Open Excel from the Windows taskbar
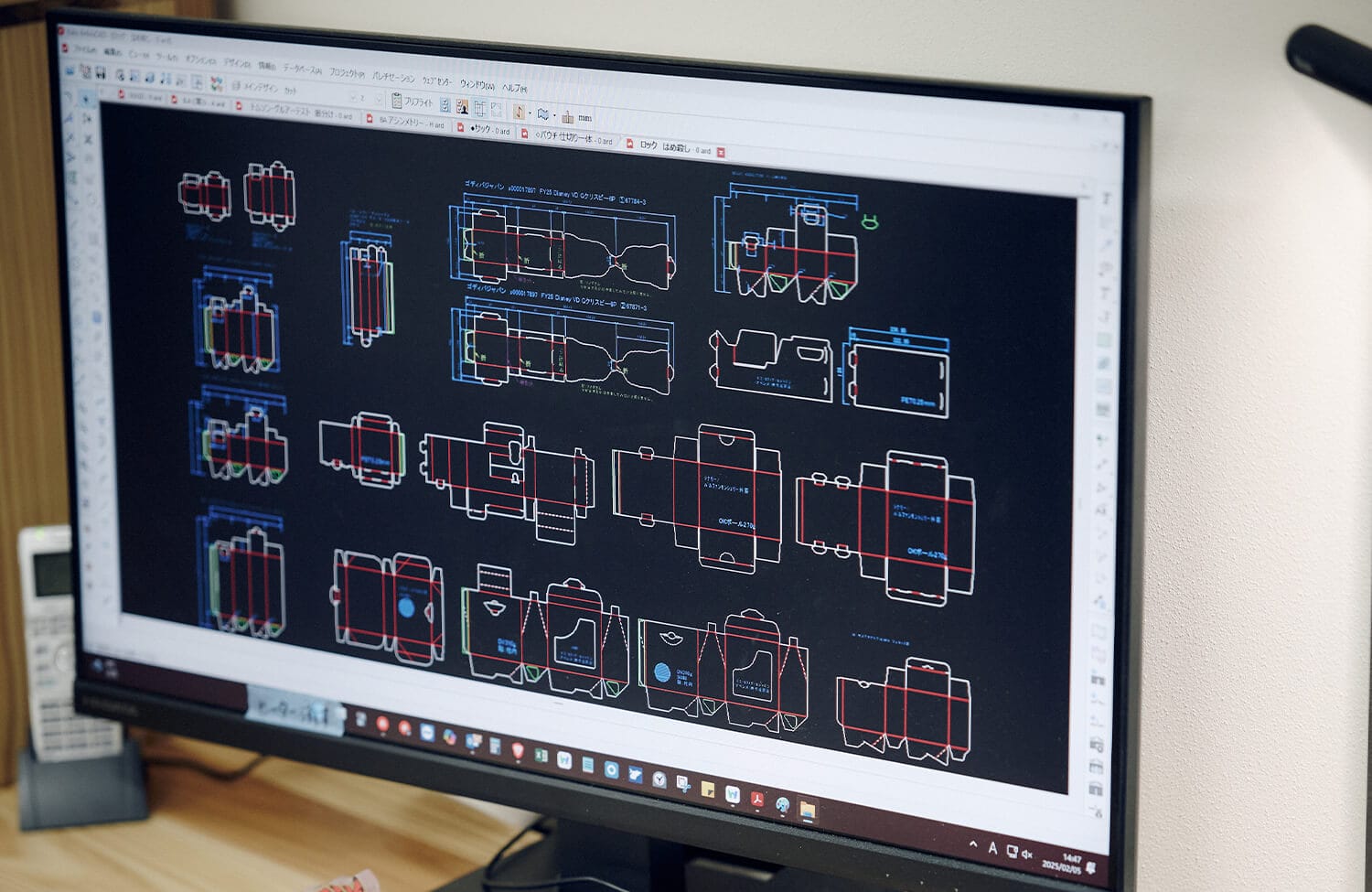The image size is (1372, 892). pyautogui.click(x=541, y=756)
